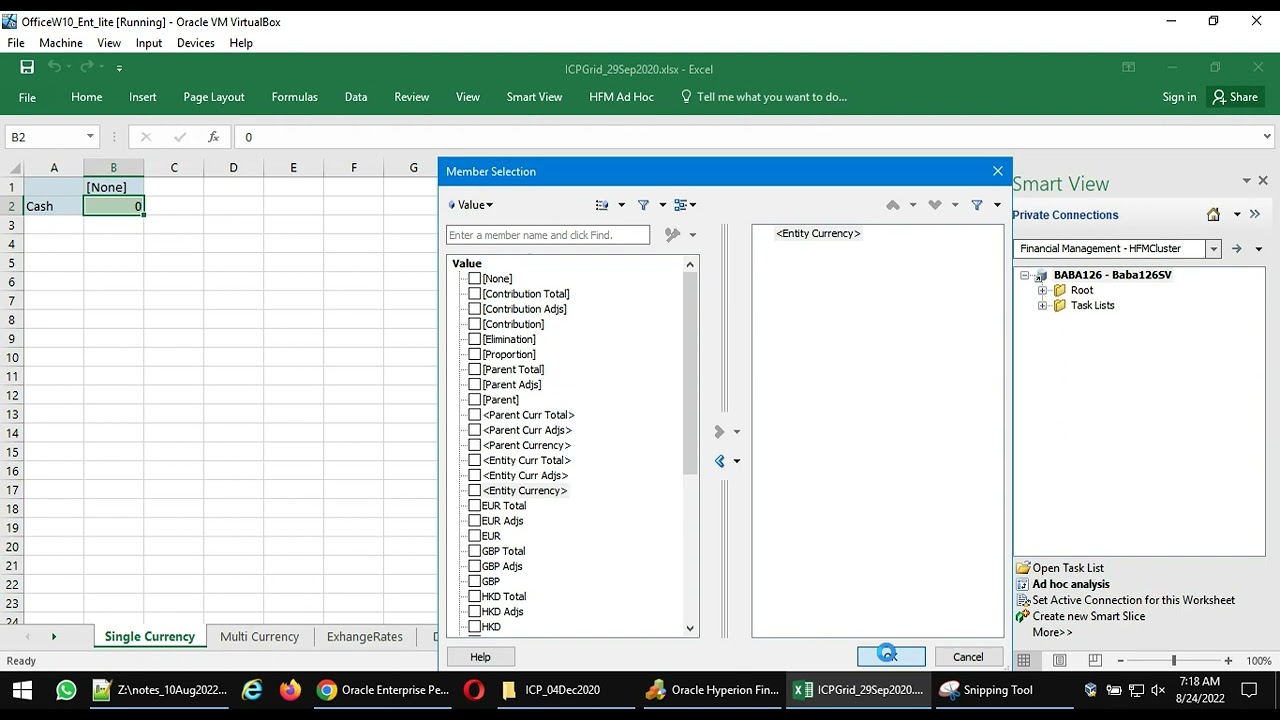Switch to the ExhangeRates sheet
Image resolution: width=1280 pixels, height=720 pixels.
(365, 637)
